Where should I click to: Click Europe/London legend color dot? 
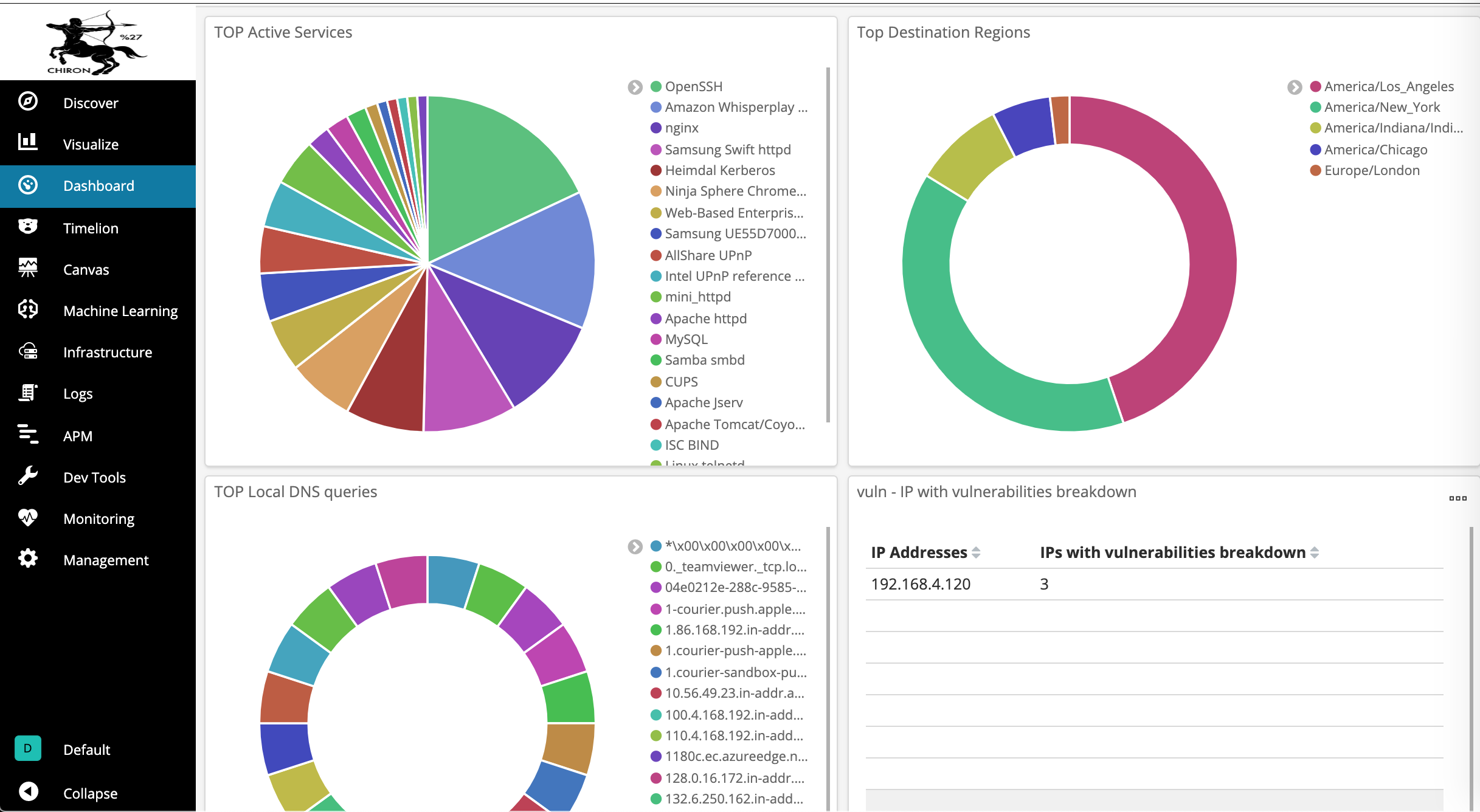(x=1315, y=170)
